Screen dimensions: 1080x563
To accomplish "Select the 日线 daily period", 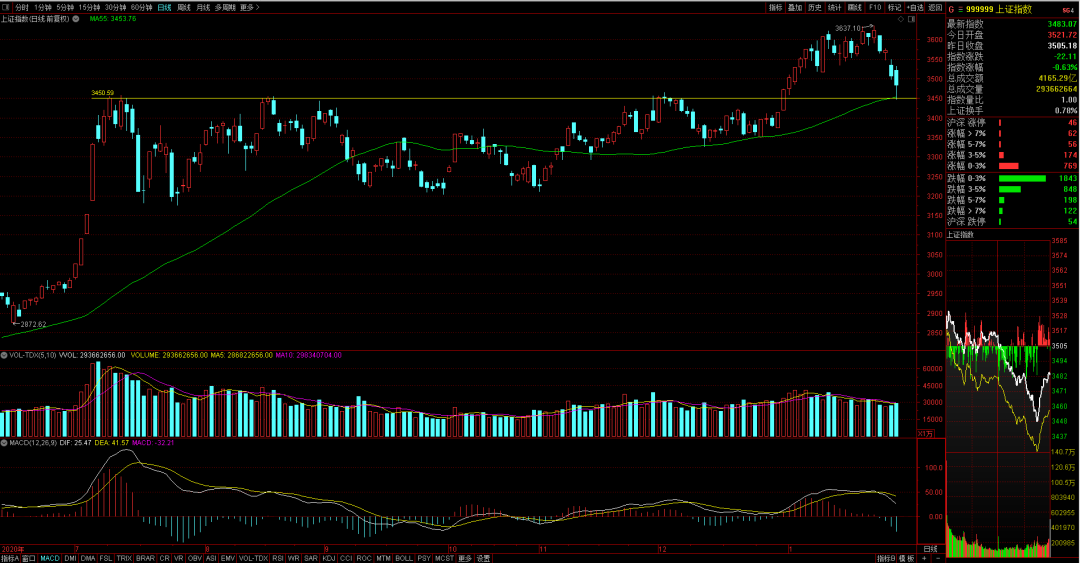I will [x=164, y=8].
